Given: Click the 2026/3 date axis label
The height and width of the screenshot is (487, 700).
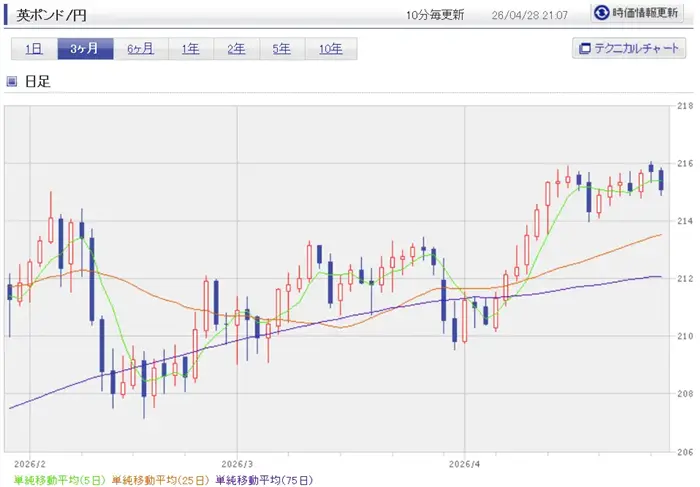Looking at the screenshot, I should 235,464.
